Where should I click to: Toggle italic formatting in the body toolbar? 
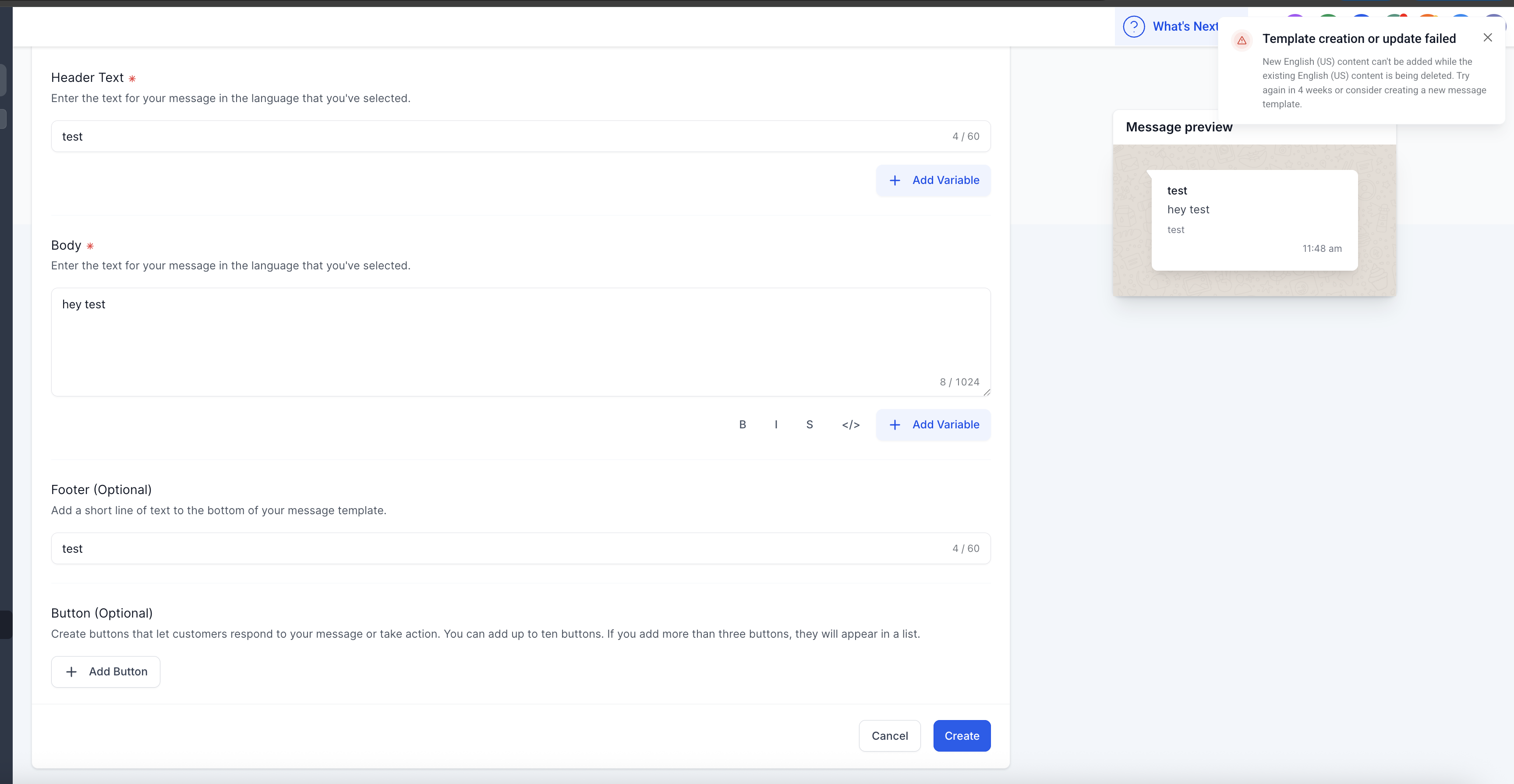pos(776,424)
